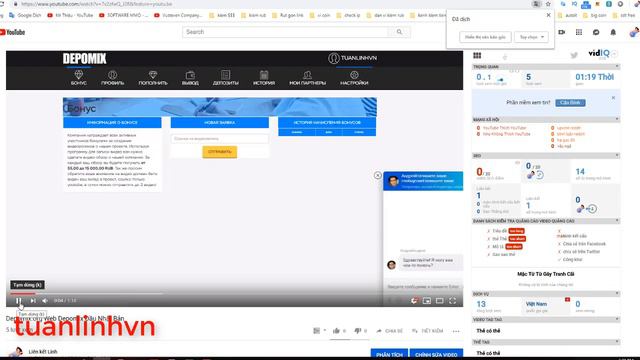Viewport: 640px width, 360px height.
Task: Click the video progress bar
Action: pos(234,293)
